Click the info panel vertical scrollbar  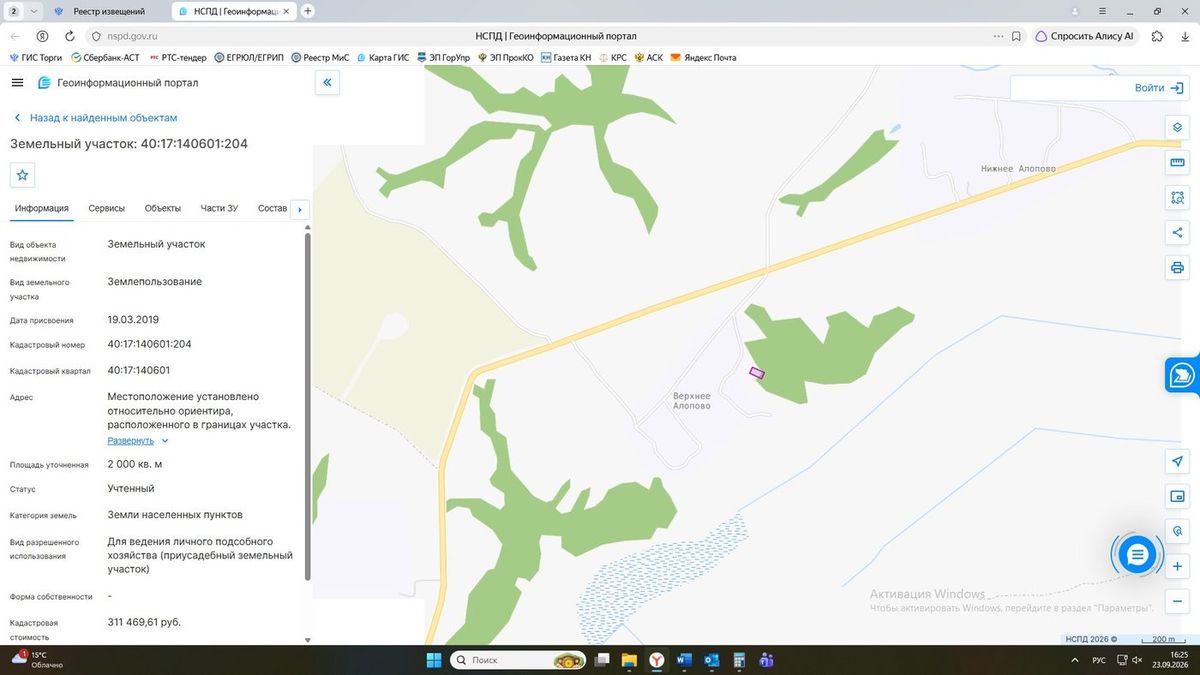[x=307, y=407]
